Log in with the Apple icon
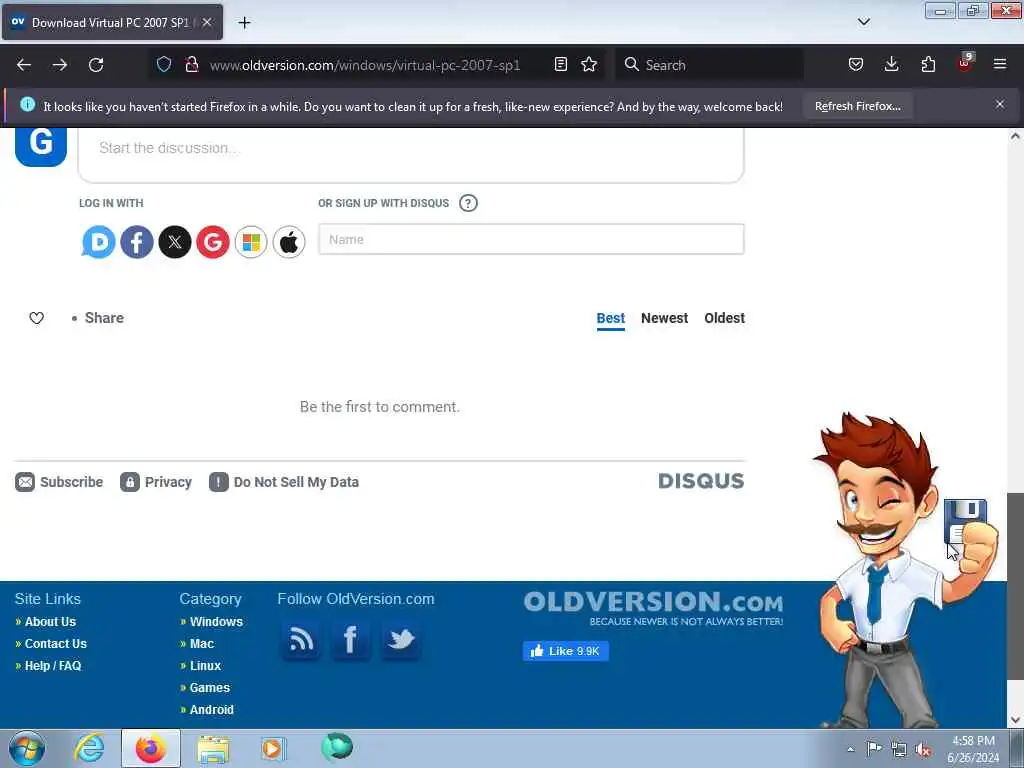This screenshot has width=1024, height=768. [x=289, y=242]
